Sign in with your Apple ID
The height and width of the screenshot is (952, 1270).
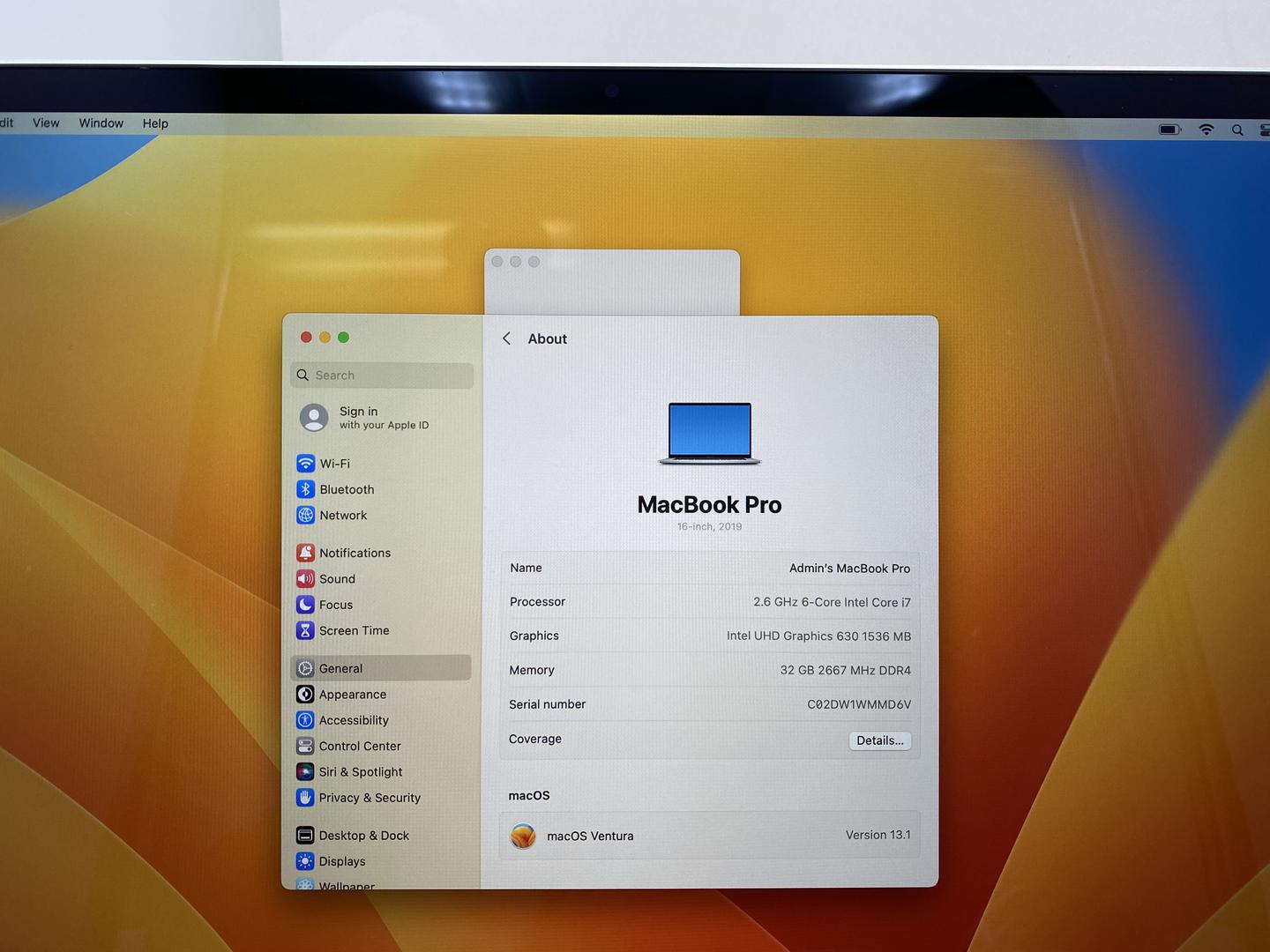point(384,418)
